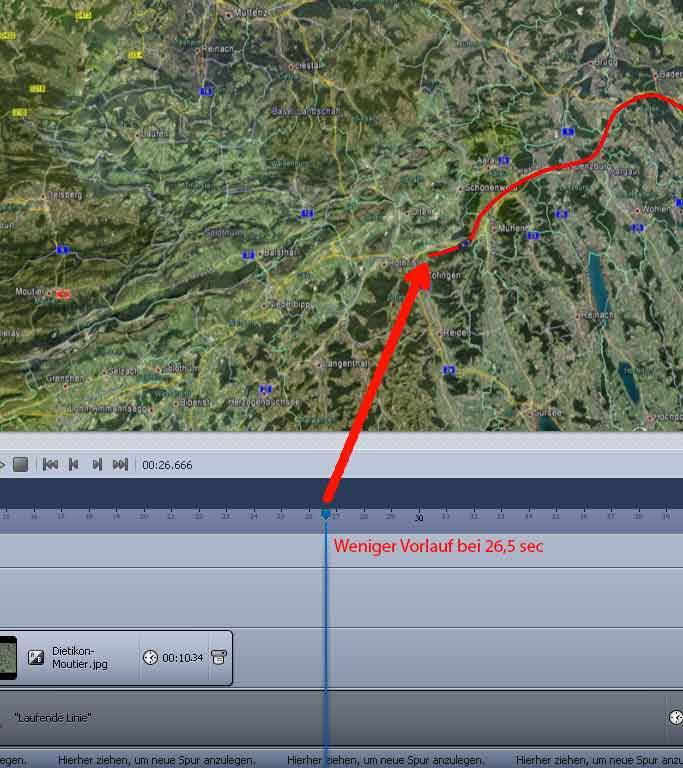Select the Dietikon-Moutier.jpg clip name

pos(80,657)
